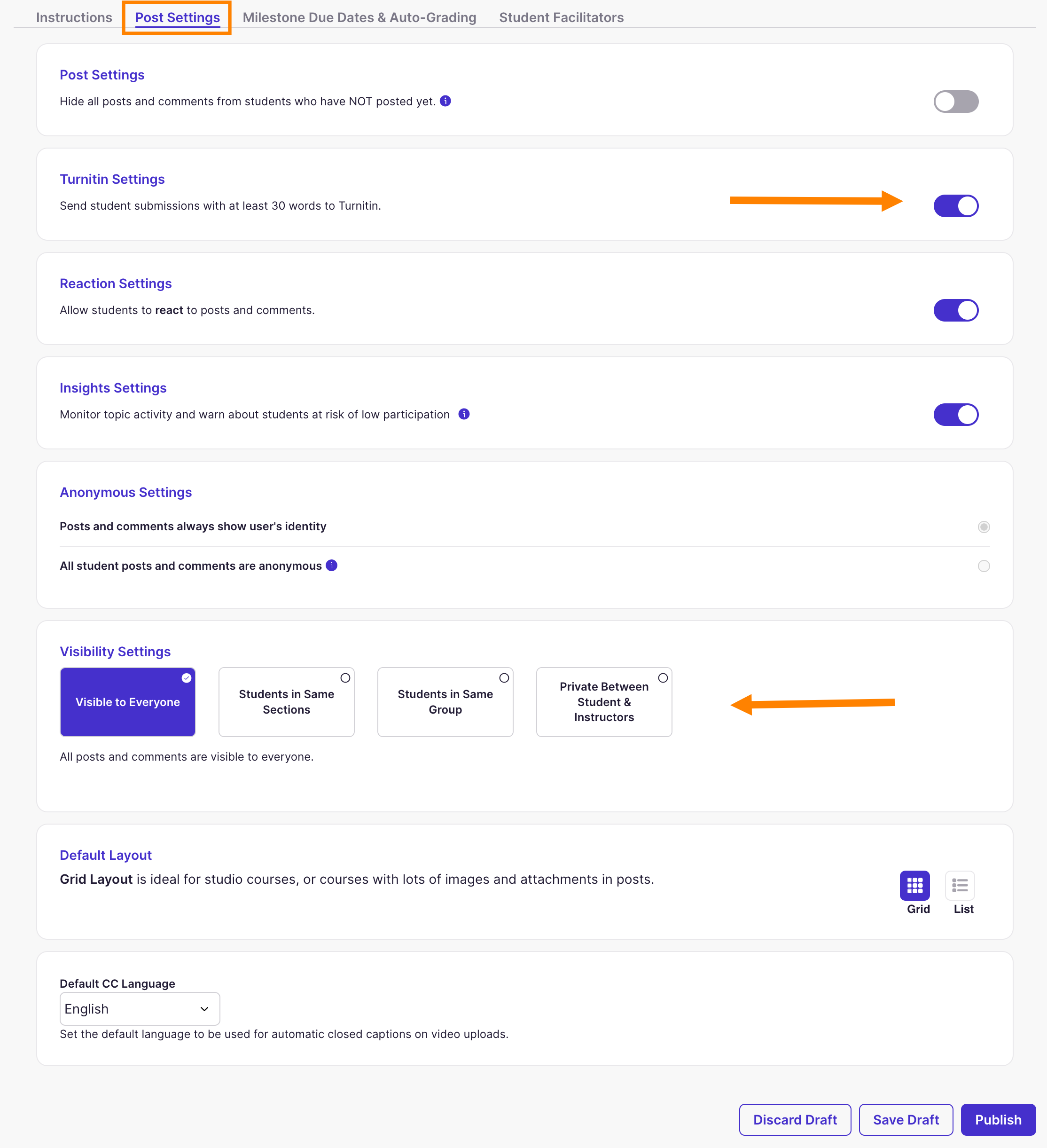Click info icon beside anonymous posts option

[x=331, y=566]
